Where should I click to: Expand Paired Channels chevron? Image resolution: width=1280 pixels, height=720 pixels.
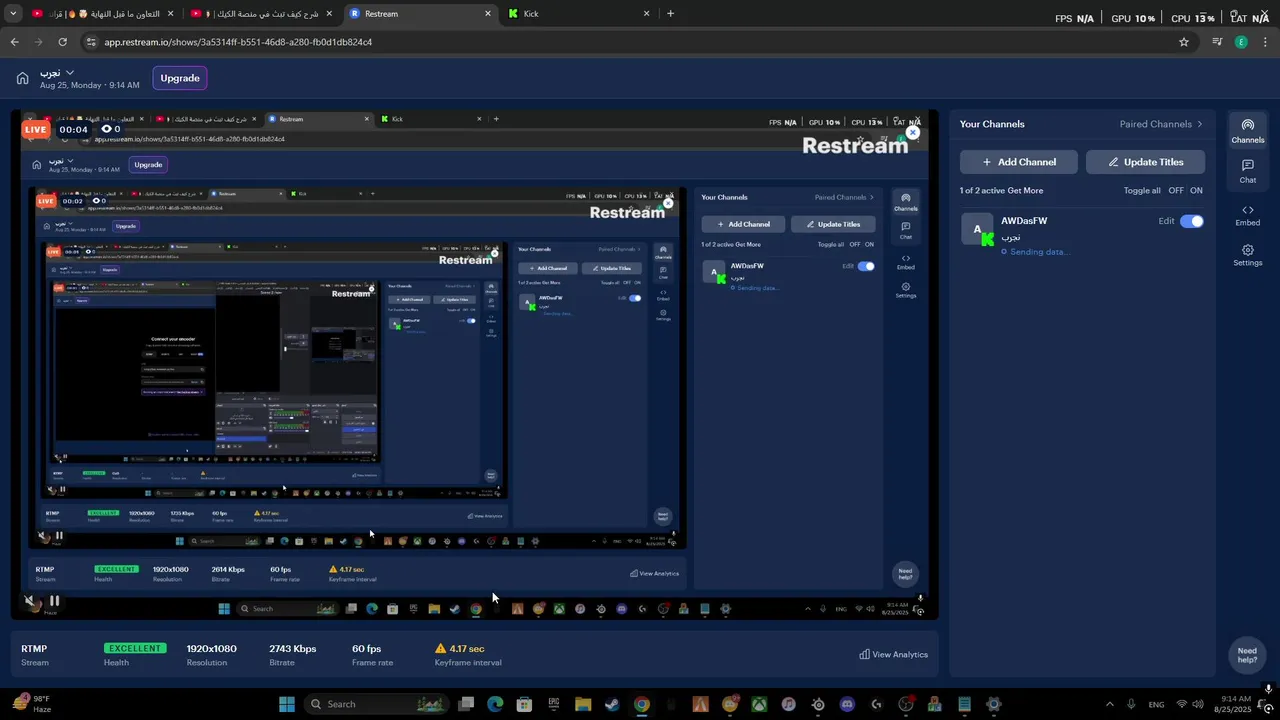point(1200,124)
